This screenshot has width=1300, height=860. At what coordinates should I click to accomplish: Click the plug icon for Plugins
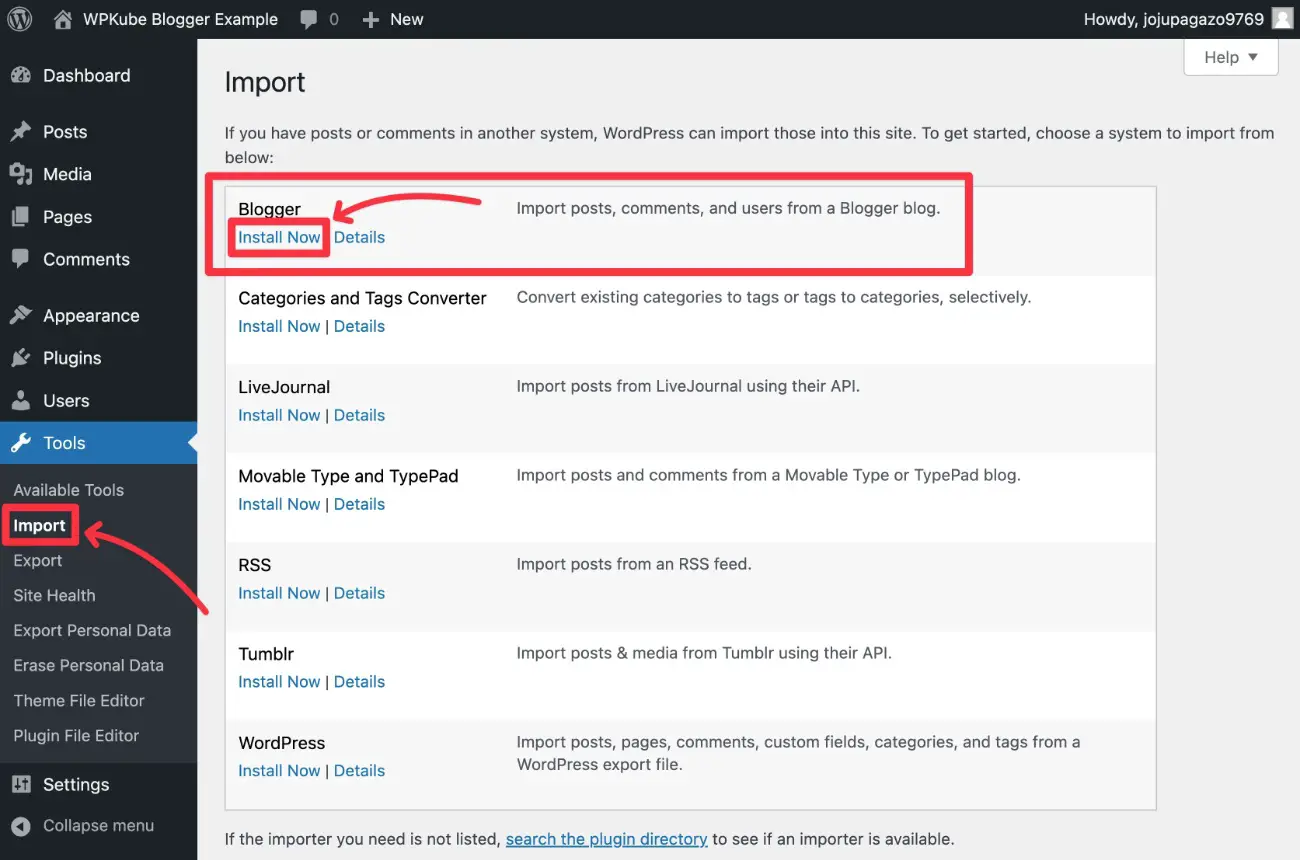21,358
